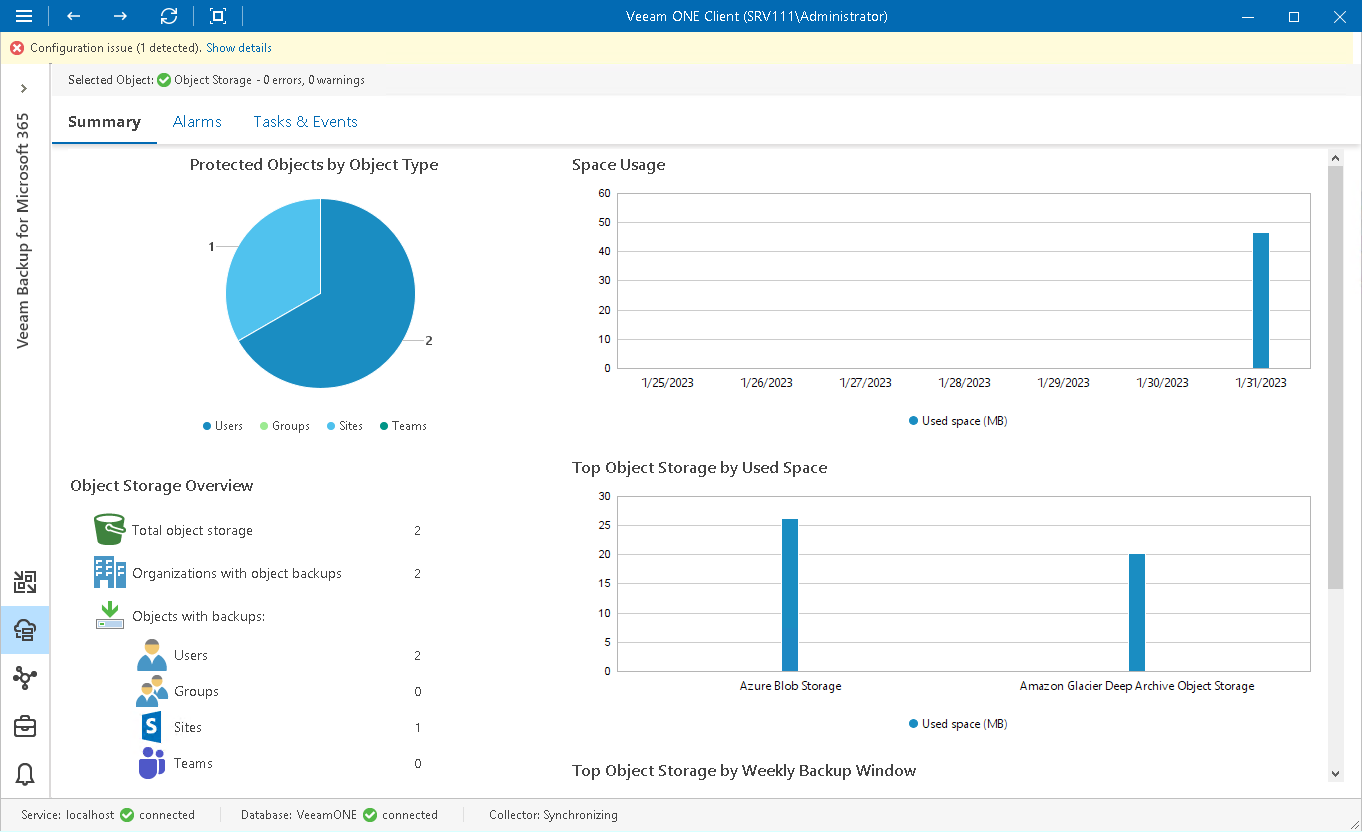Select the Veeam Backup for Microsoft 365 sidebar icon
1362x832 pixels.
tap(25, 630)
